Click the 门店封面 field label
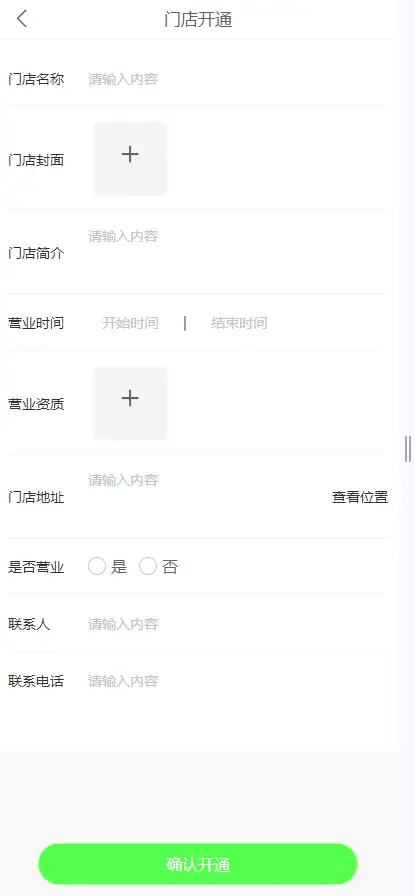415x896 pixels. (36, 160)
